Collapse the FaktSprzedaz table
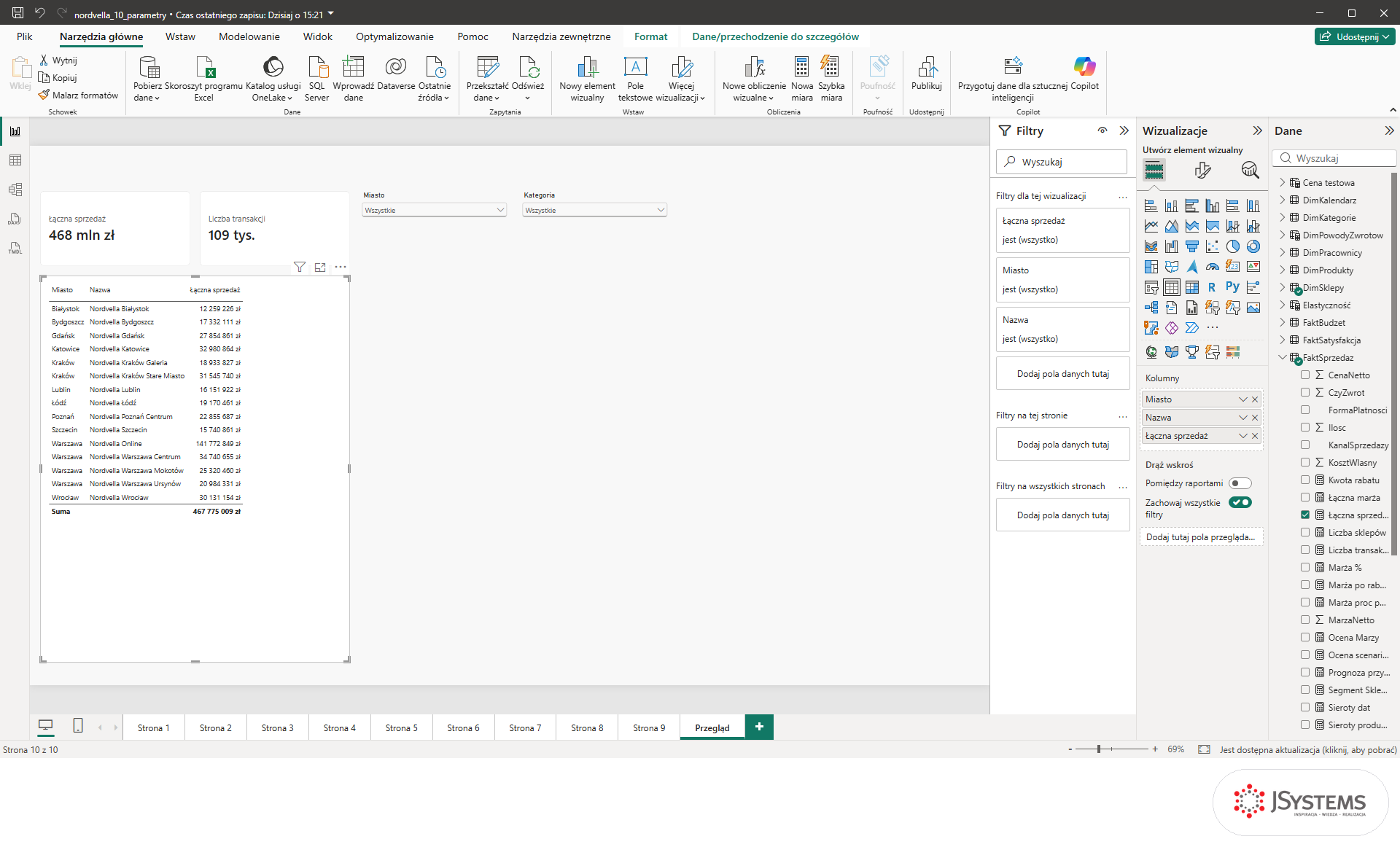The image size is (1400, 847). [x=1283, y=357]
